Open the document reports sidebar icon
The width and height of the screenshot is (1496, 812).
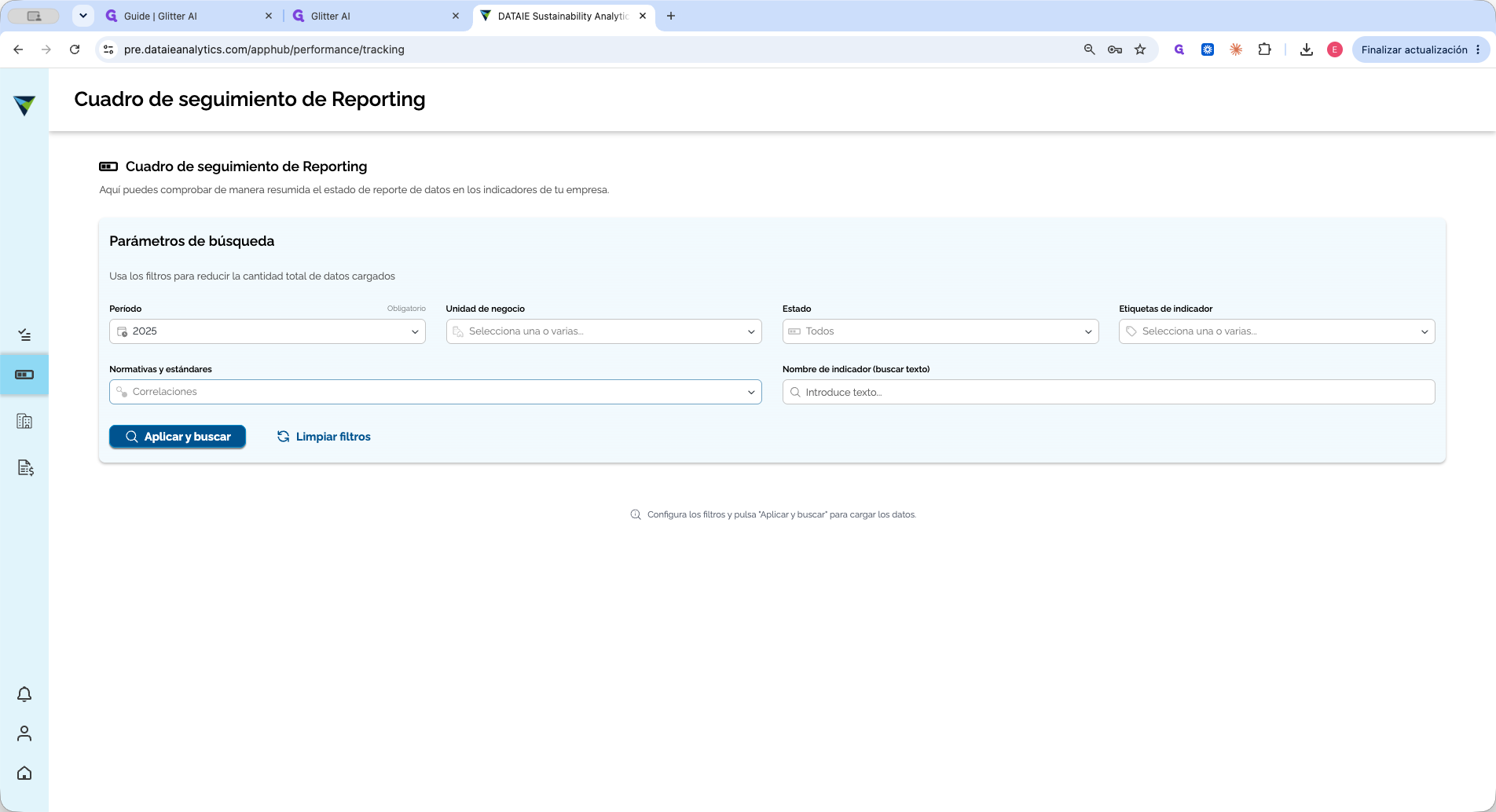[25, 468]
